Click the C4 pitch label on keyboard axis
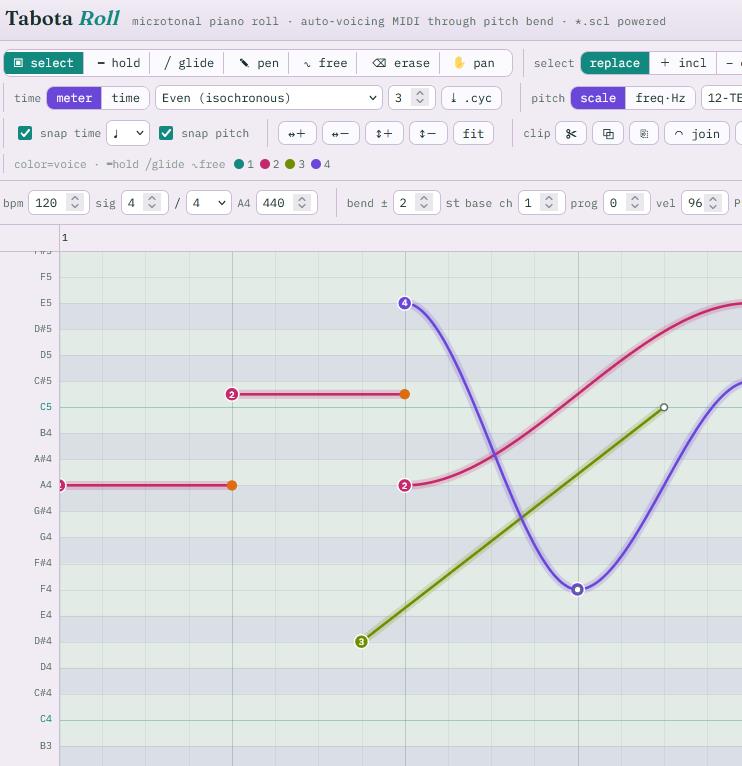Image resolution: width=742 pixels, height=766 pixels. tap(46, 719)
